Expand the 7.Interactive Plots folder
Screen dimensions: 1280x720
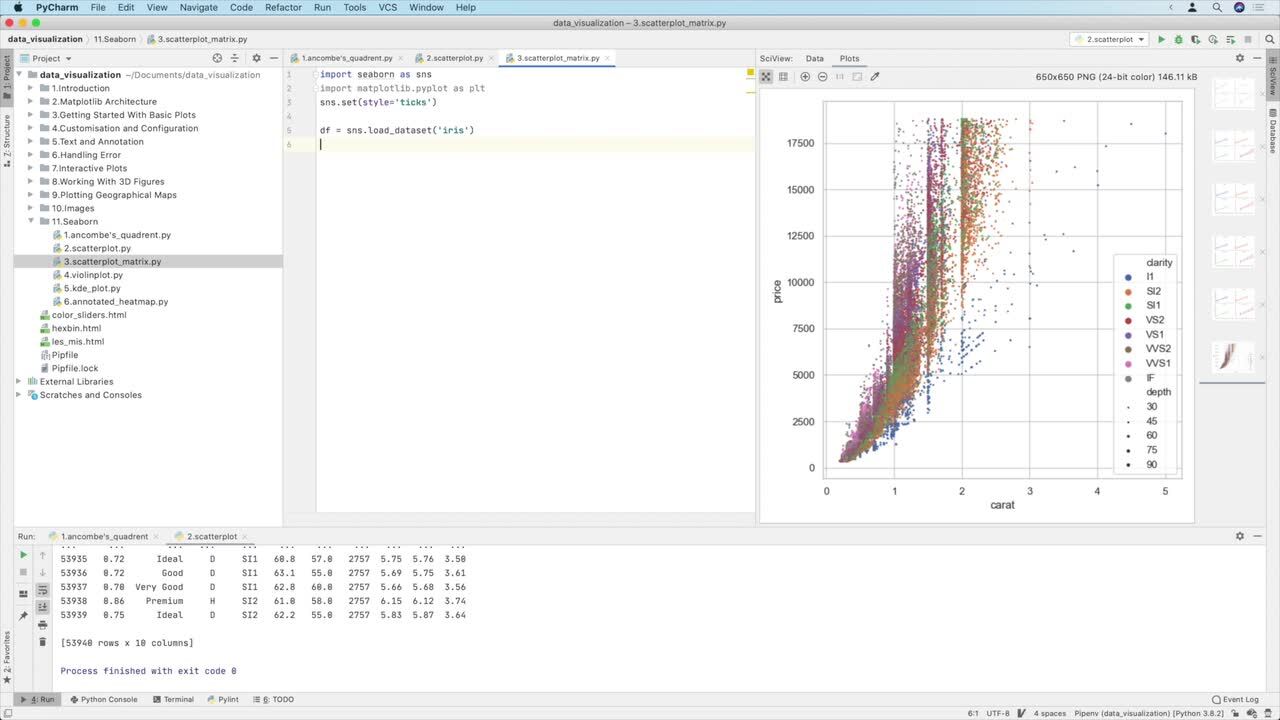point(31,168)
